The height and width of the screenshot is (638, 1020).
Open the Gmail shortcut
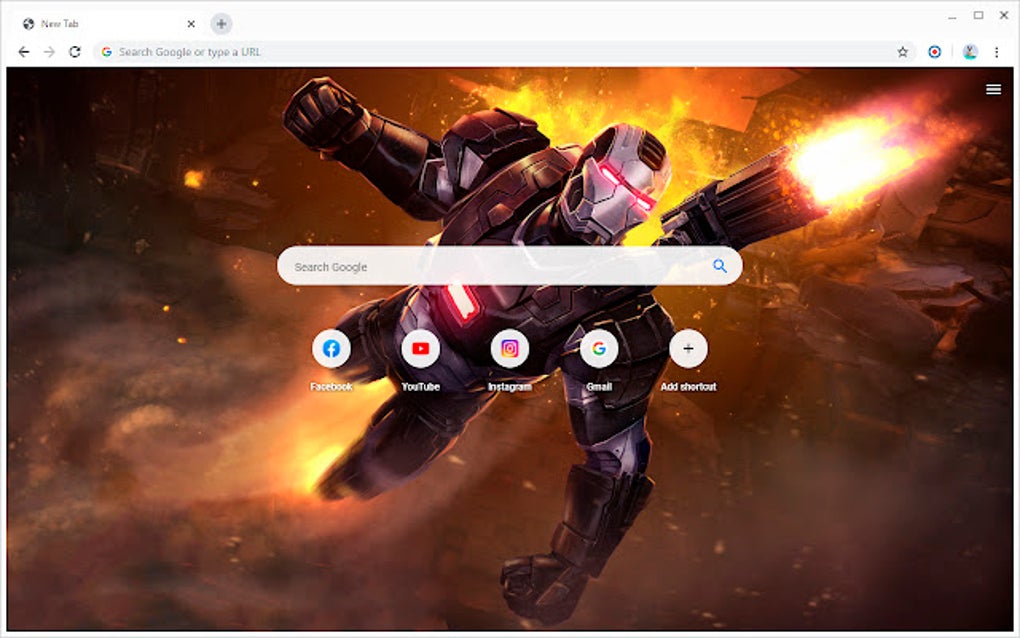(x=598, y=348)
